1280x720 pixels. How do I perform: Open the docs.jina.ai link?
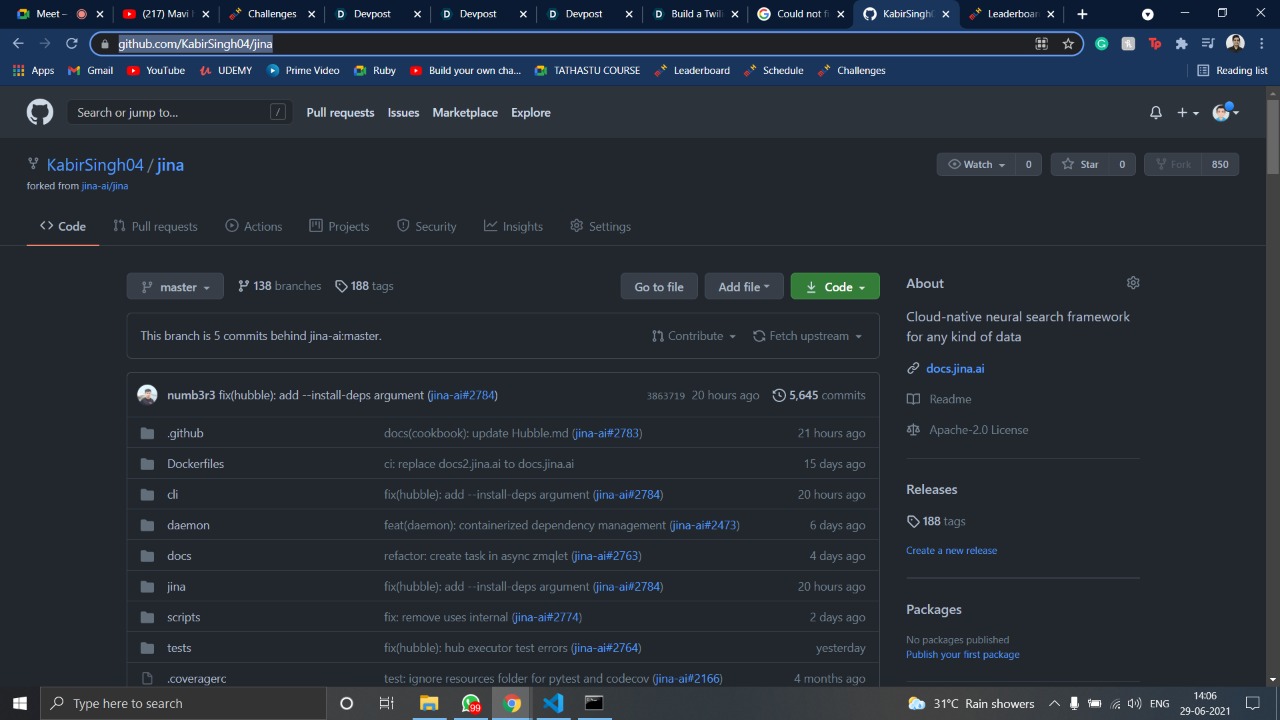pyautogui.click(x=955, y=368)
